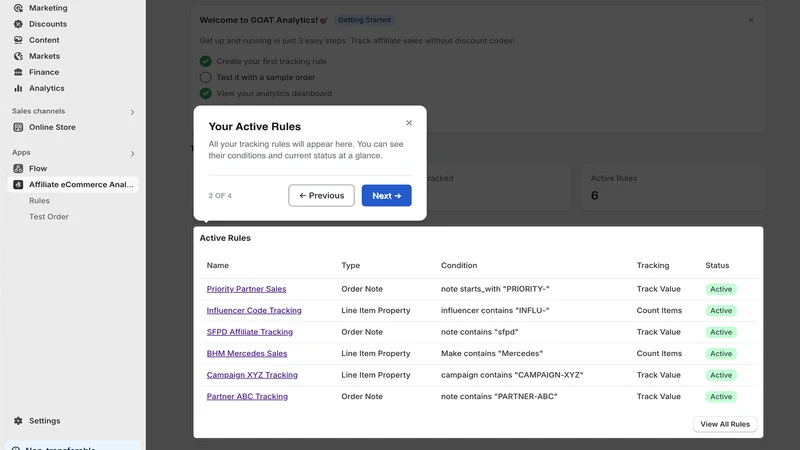This screenshot has width=800, height=450.
Task: Click the Online Store icon
Action: (x=18, y=127)
